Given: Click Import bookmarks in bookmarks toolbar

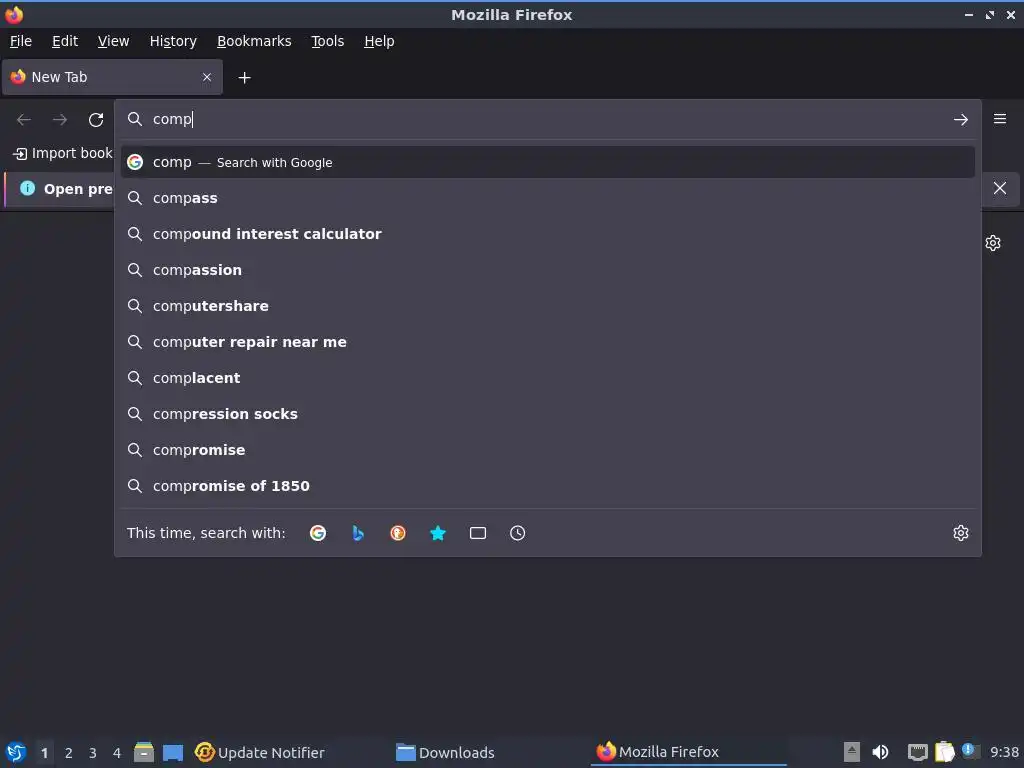Looking at the screenshot, I should pos(63,153).
